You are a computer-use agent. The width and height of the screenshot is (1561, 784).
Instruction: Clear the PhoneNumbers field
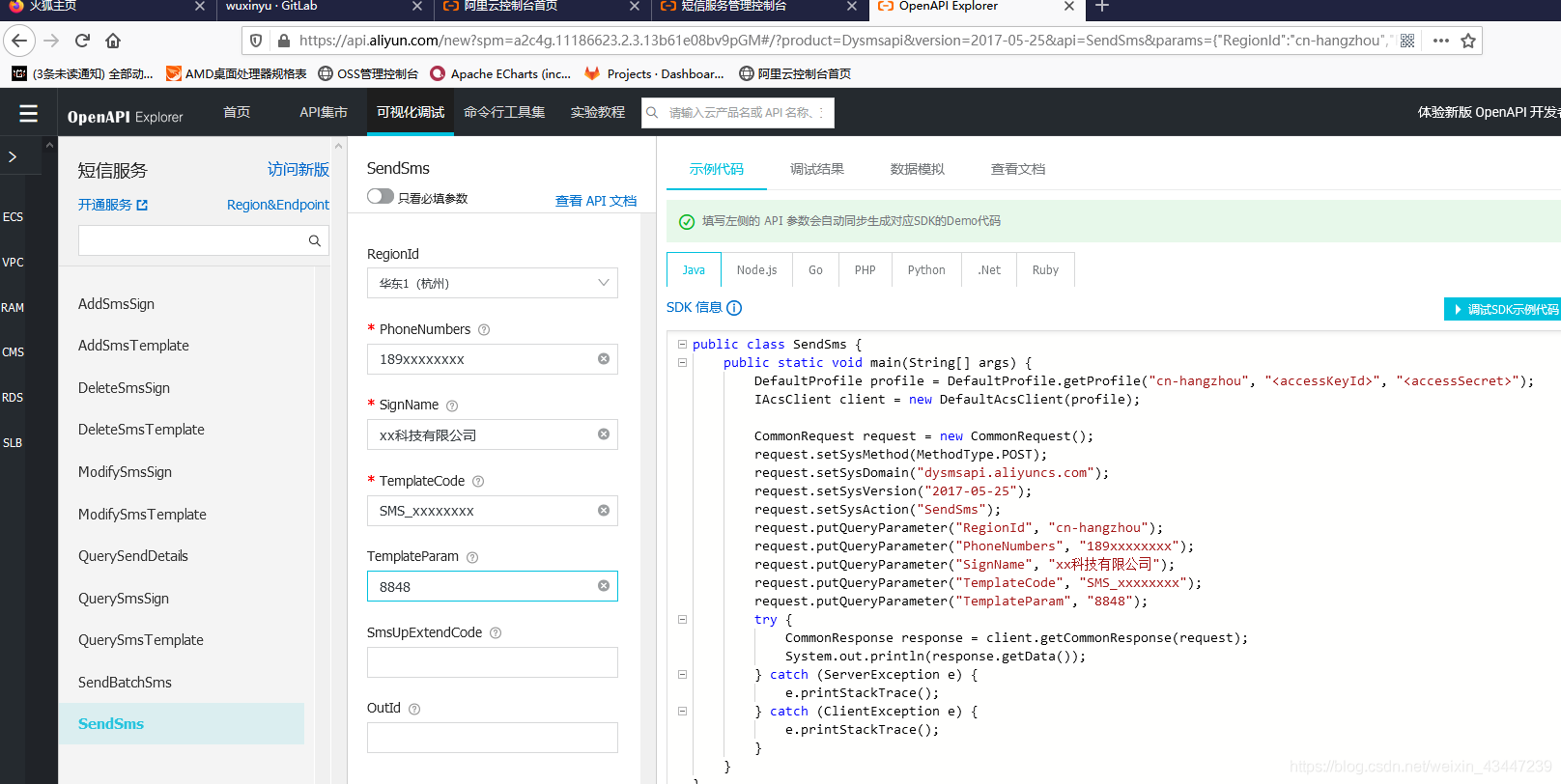tap(604, 359)
